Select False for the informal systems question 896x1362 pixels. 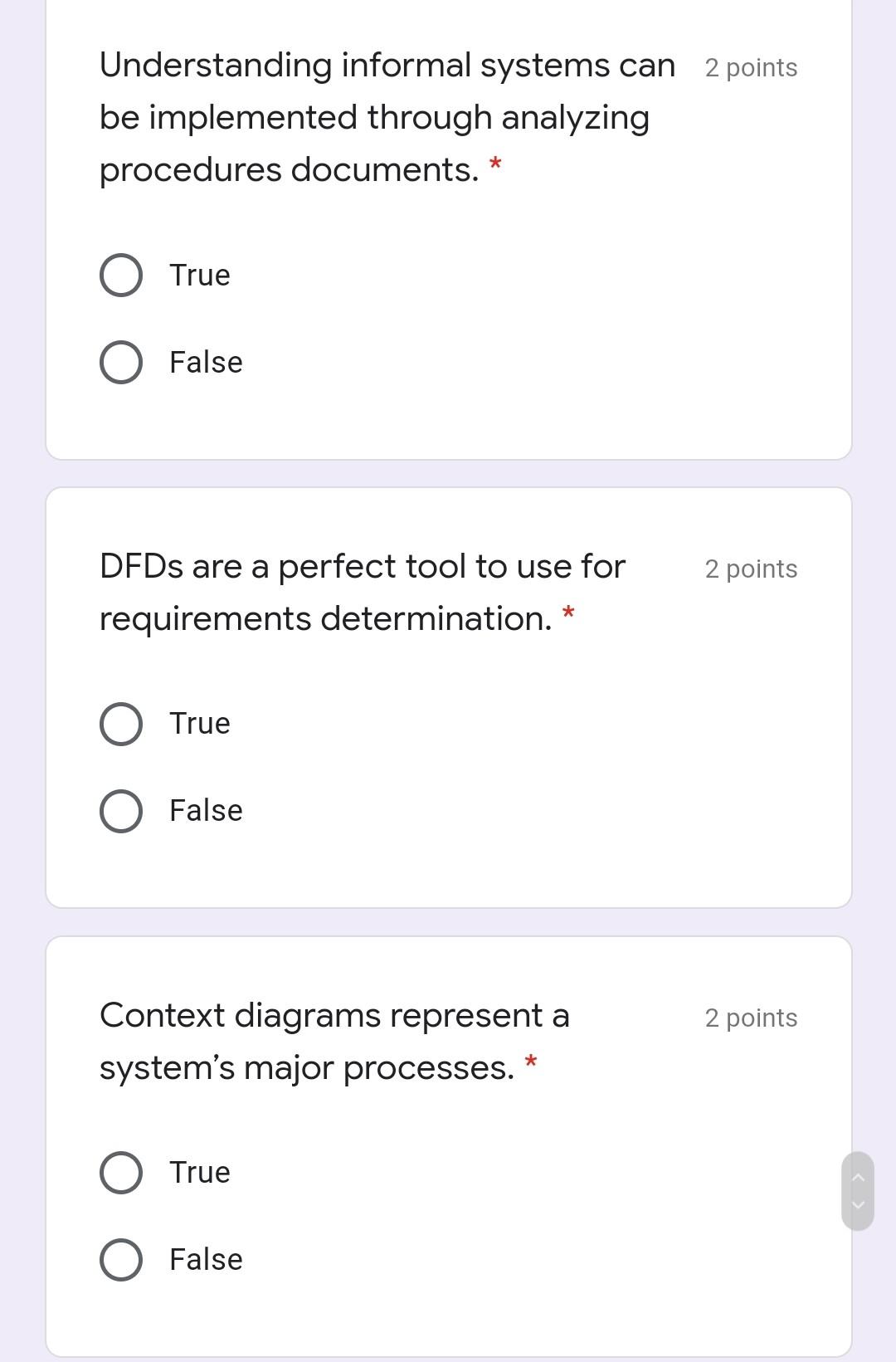[120, 361]
